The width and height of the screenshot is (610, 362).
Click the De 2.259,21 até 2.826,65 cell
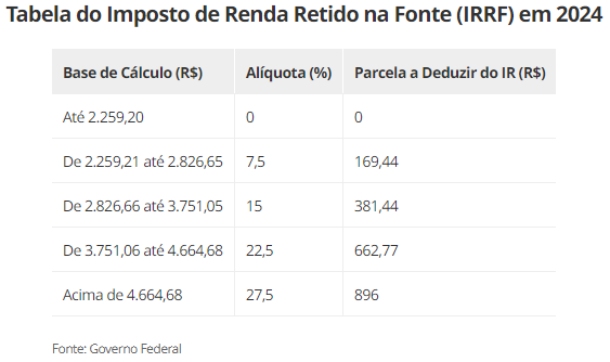(x=143, y=161)
